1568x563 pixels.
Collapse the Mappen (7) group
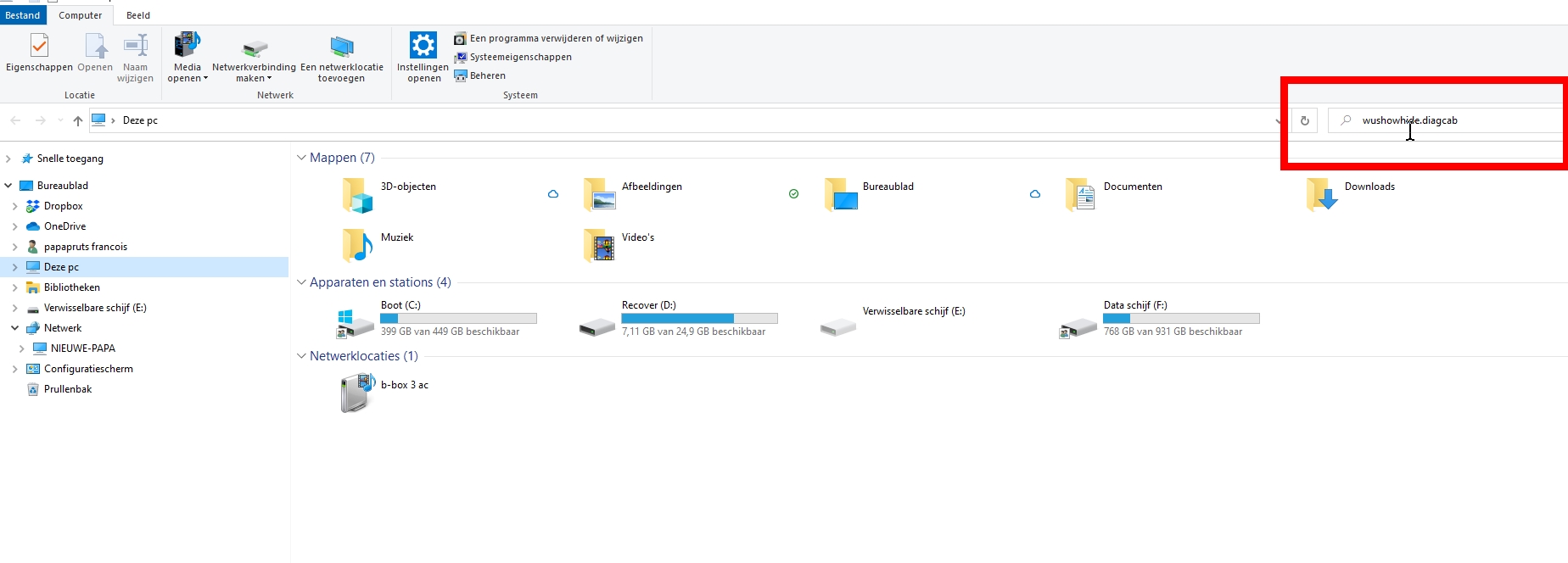(301, 158)
